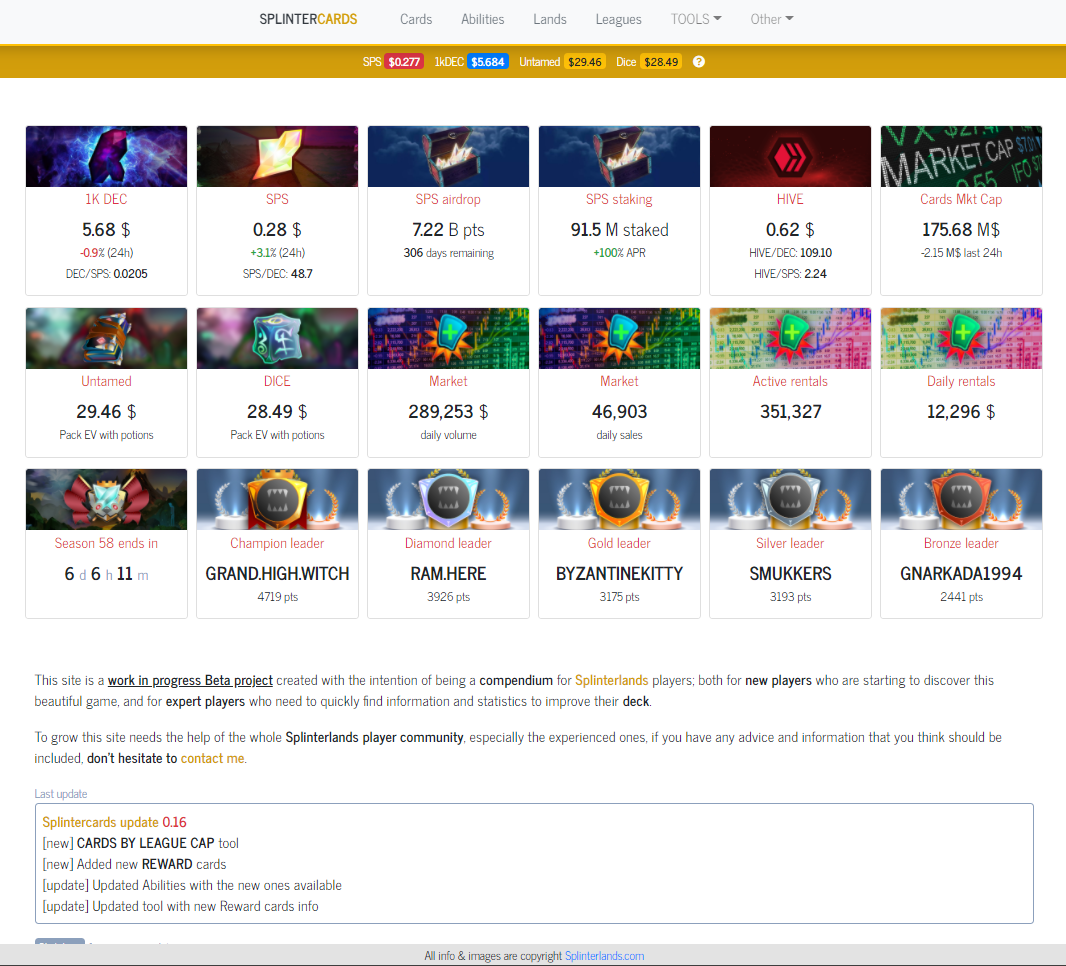Click the 175.68 M$ market cap value
The image size is (1066, 966).
(961, 230)
